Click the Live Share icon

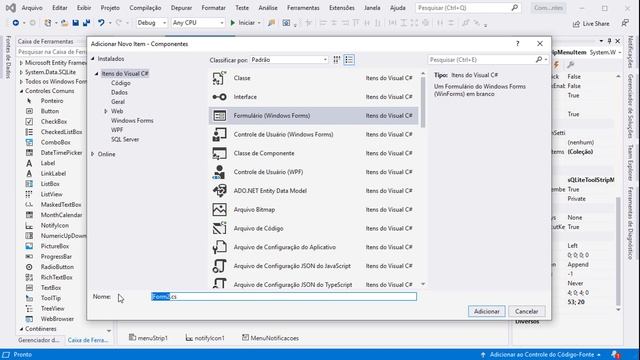click(576, 24)
